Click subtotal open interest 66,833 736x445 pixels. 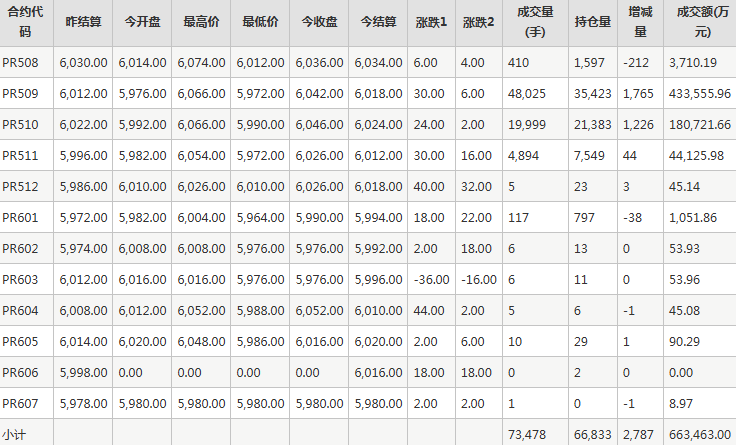[x=592, y=435]
